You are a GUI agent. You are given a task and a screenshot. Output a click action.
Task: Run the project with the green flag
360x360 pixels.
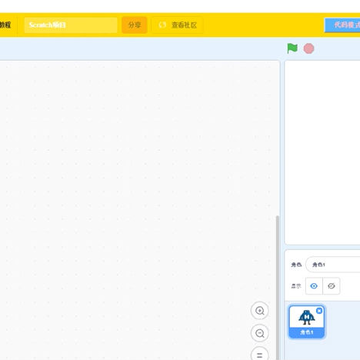coord(292,48)
